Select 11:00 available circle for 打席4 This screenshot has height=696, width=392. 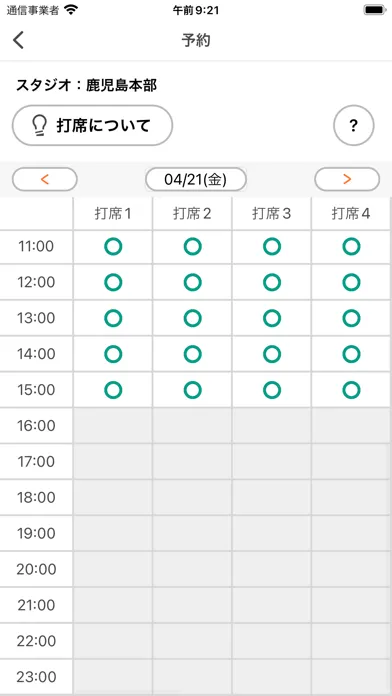tap(351, 246)
